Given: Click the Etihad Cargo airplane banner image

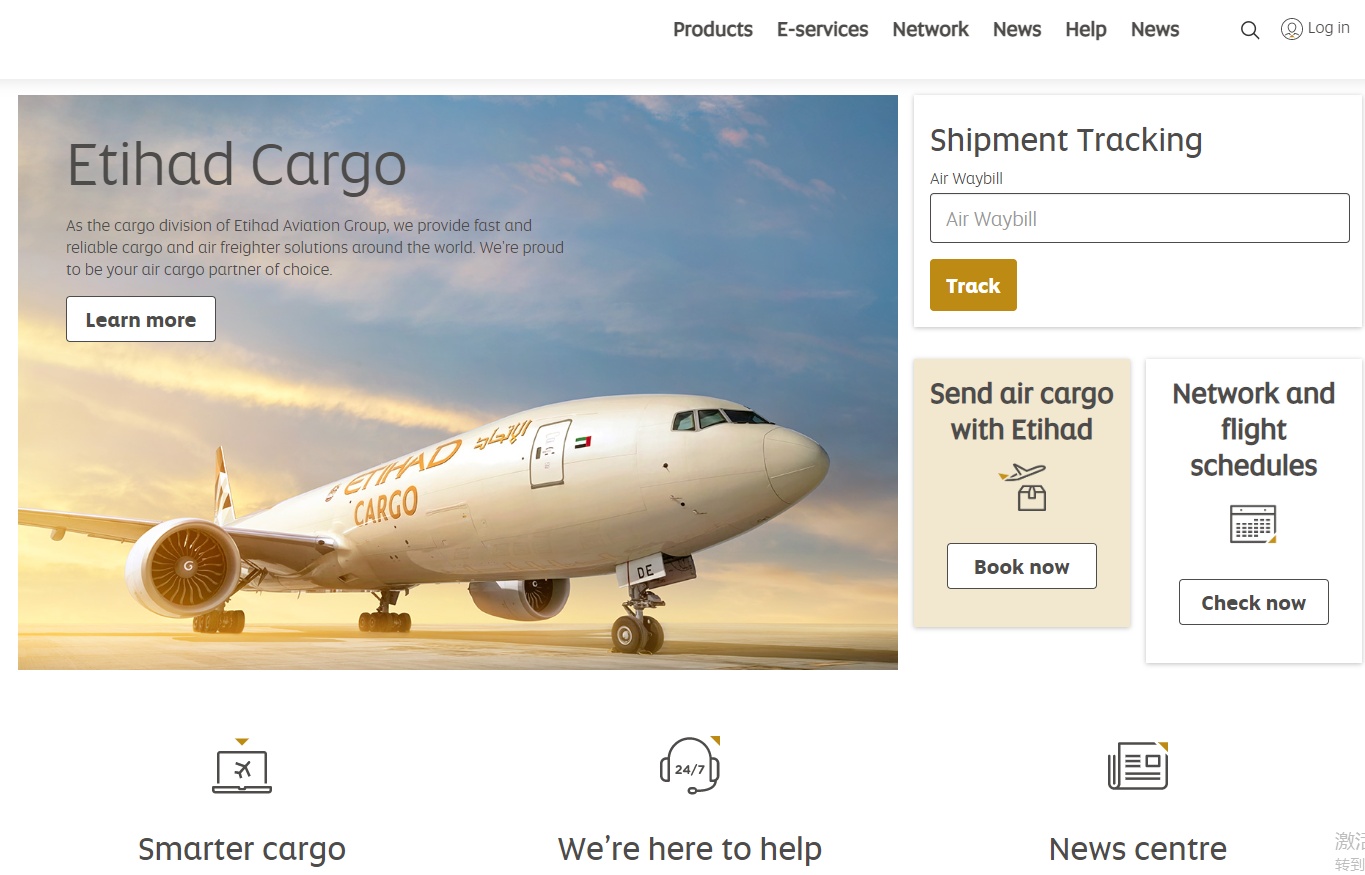Looking at the screenshot, I should [x=458, y=382].
